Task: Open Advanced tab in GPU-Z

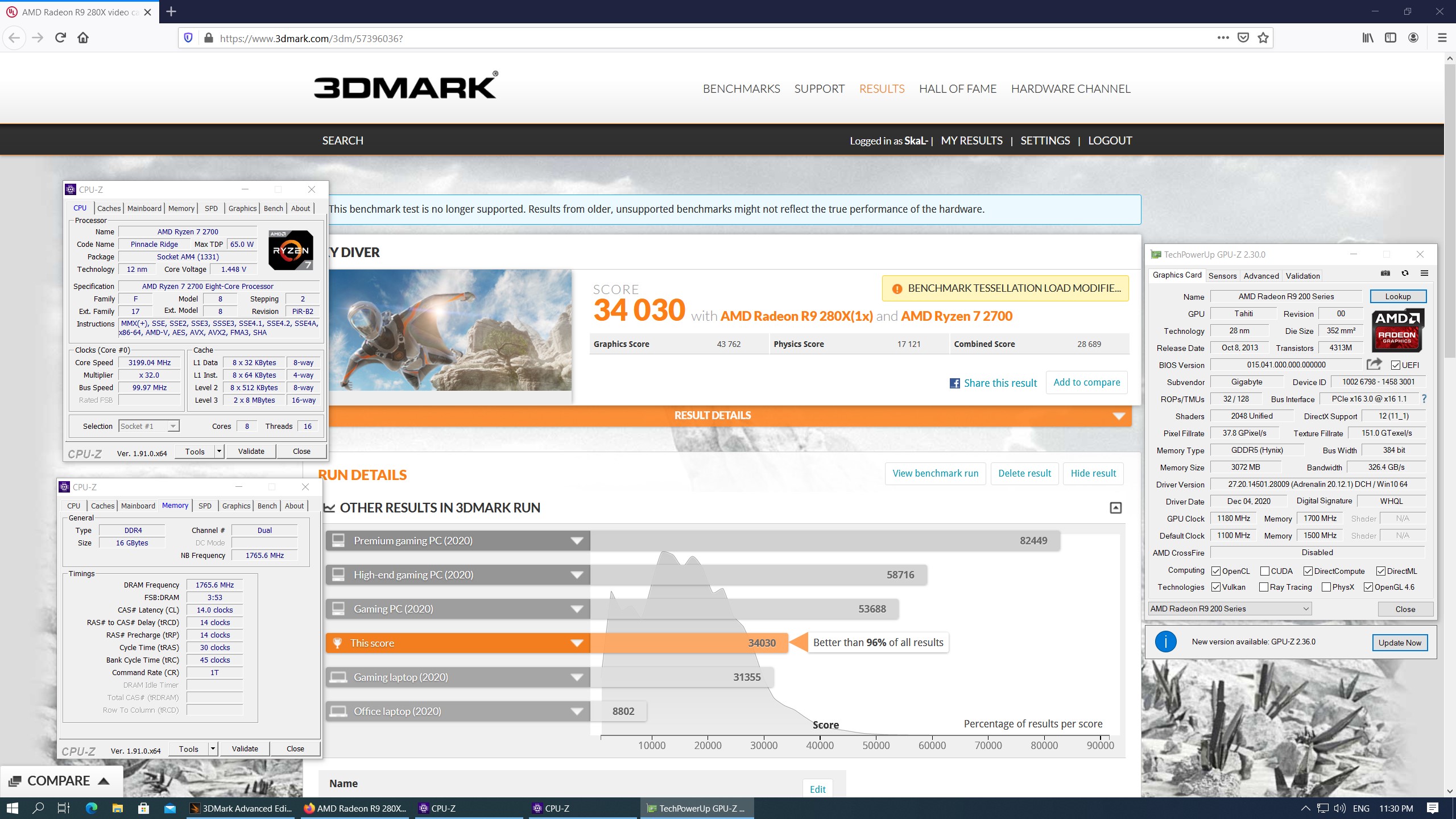Action: (x=1261, y=276)
